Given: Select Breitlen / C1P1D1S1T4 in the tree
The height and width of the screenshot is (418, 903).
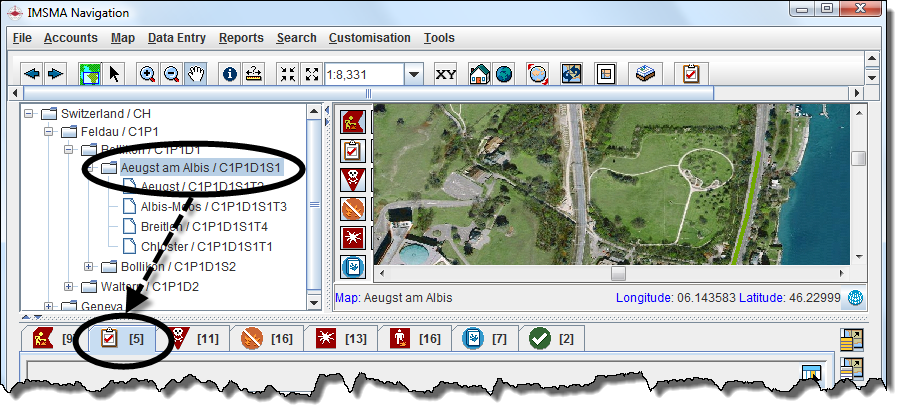Looking at the screenshot, I should 206,226.
